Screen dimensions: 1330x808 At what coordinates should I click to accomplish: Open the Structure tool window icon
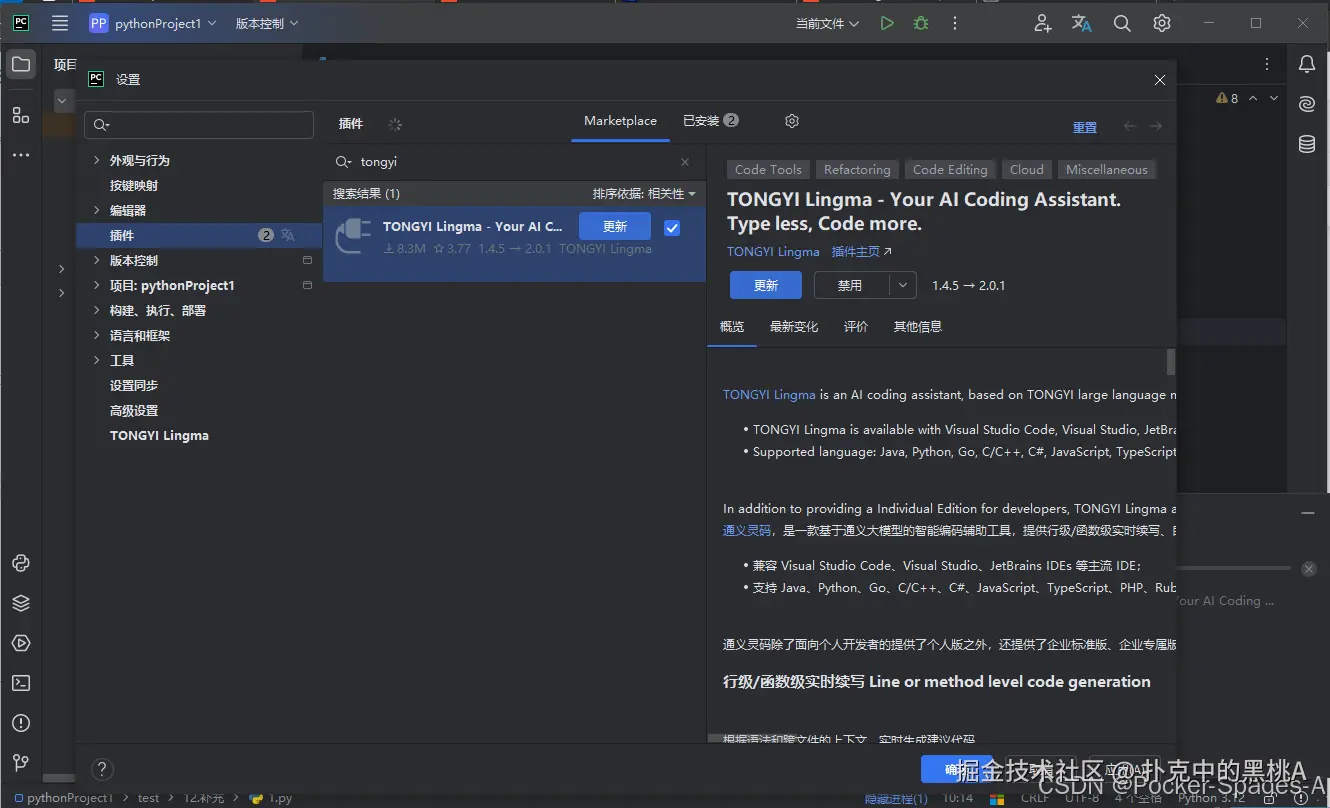point(20,115)
